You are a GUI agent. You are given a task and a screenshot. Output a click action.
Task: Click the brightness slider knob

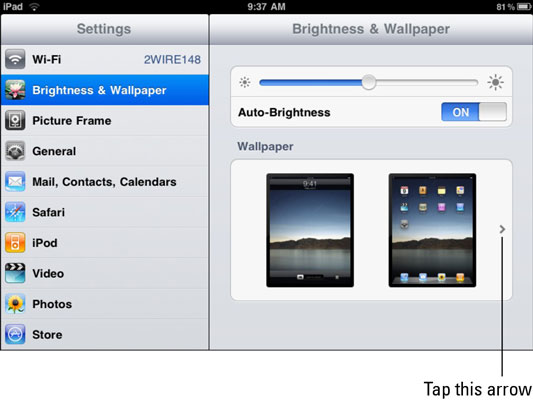click(x=368, y=82)
